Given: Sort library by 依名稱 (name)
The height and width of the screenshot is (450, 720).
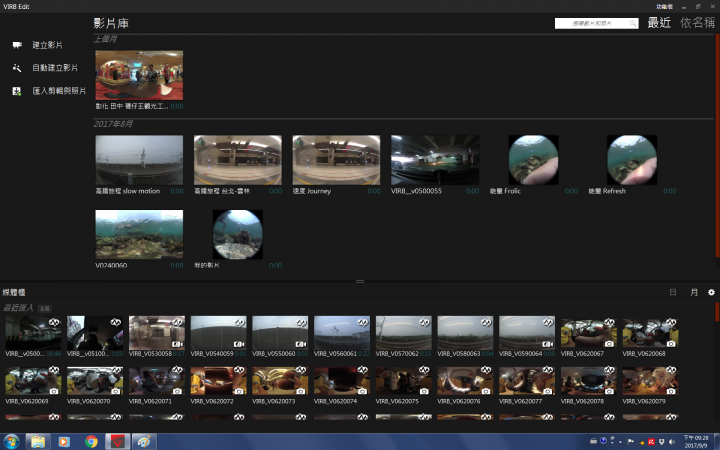Looking at the screenshot, I should tap(697, 22).
